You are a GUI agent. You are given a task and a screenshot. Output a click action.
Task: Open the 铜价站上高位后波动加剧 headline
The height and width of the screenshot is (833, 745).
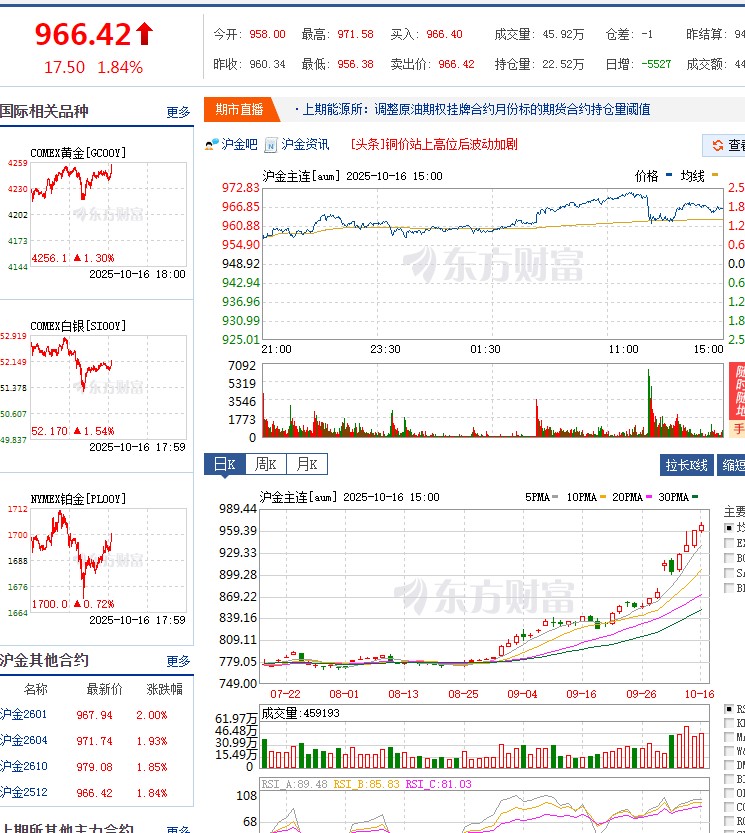pyautogui.click(x=435, y=145)
